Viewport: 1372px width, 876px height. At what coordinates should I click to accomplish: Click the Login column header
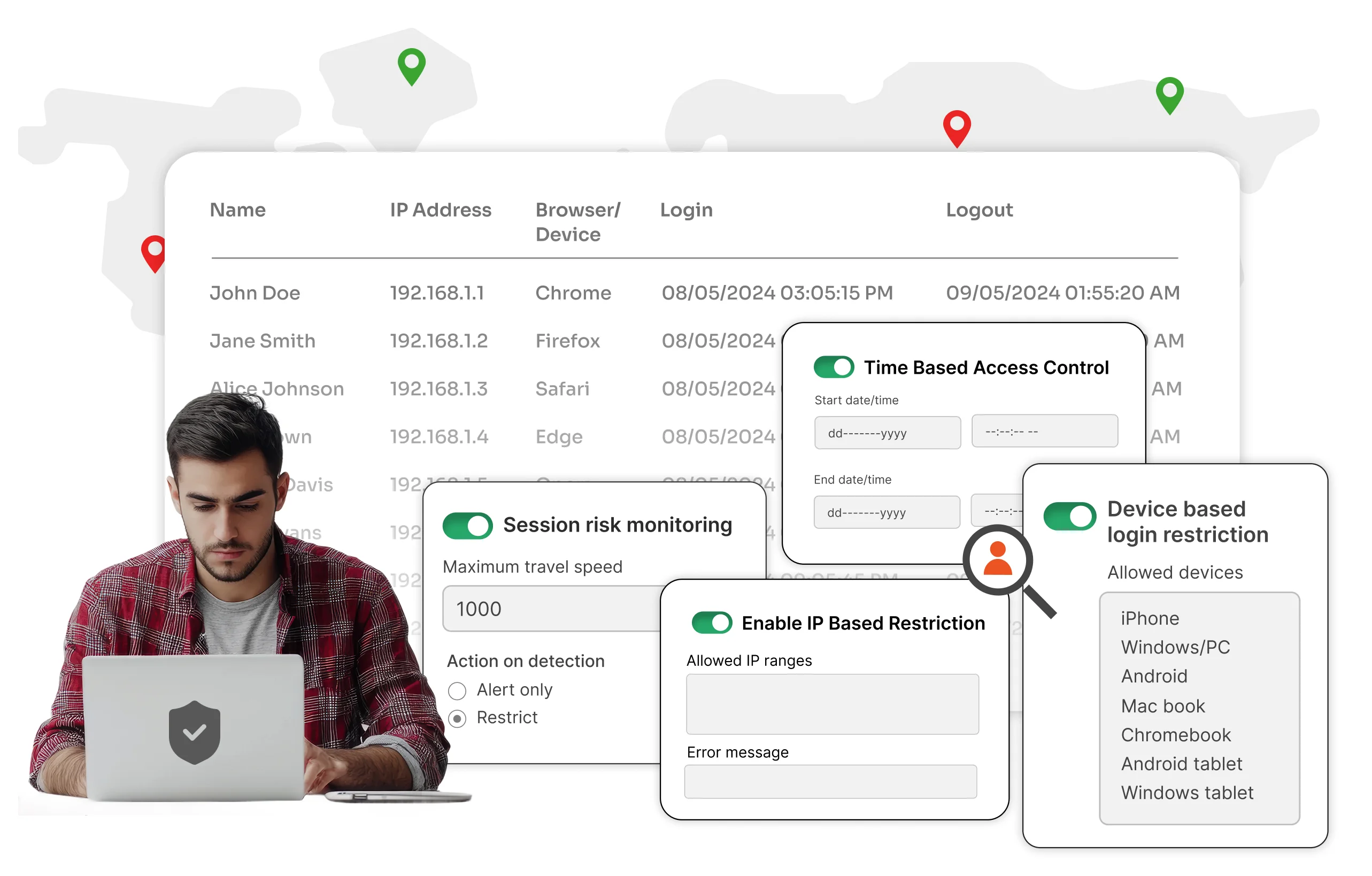(687, 210)
